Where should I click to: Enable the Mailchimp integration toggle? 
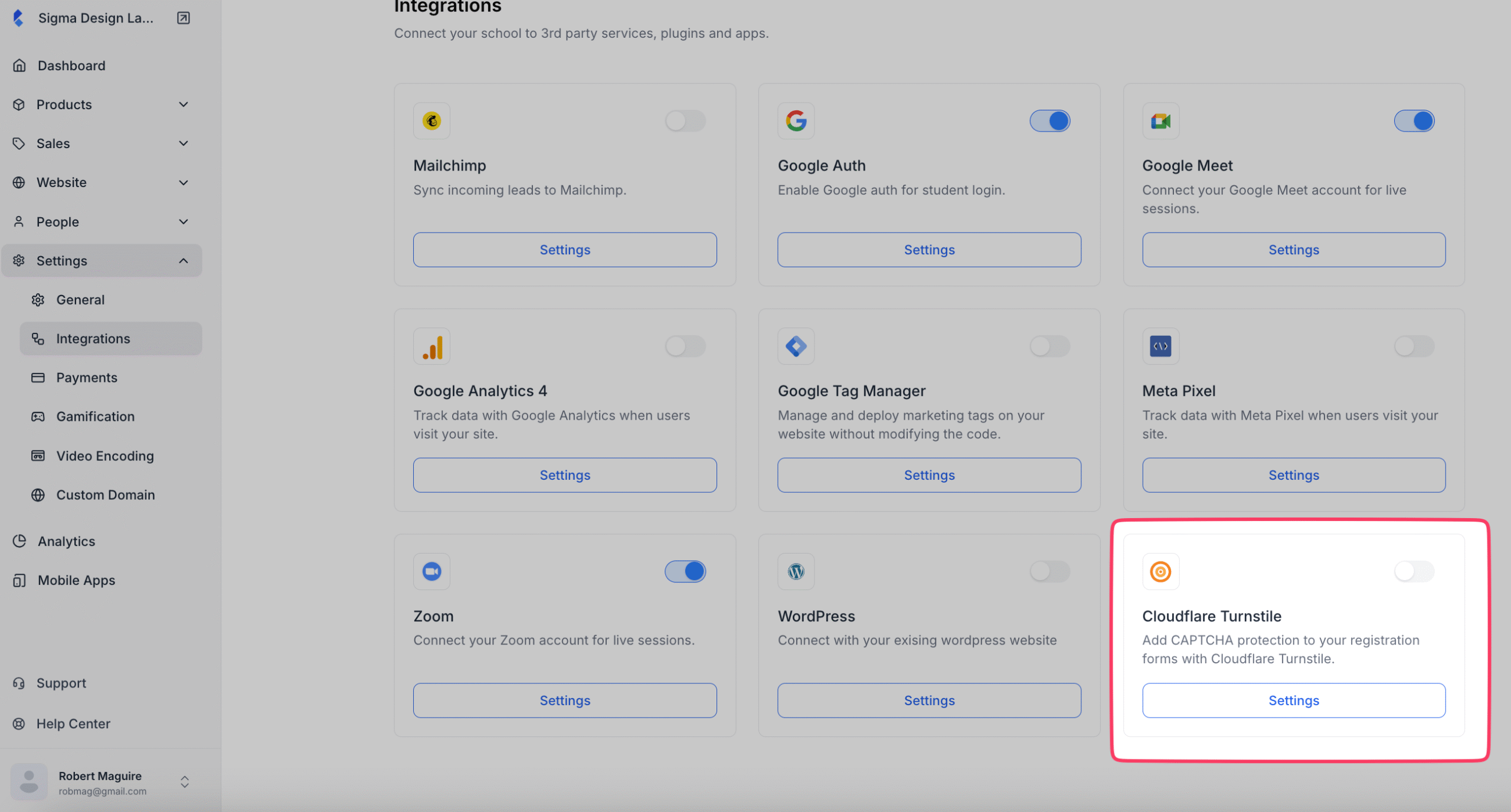(685, 121)
